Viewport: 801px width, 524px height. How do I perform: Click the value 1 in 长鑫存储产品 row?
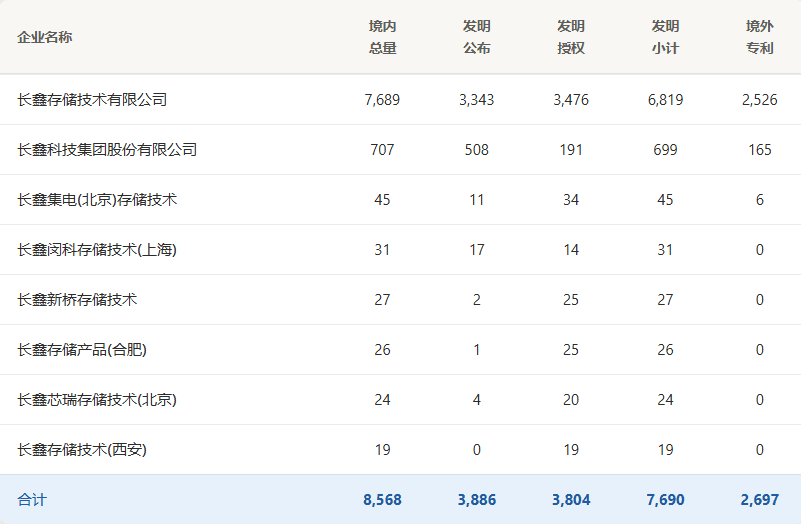coord(477,350)
